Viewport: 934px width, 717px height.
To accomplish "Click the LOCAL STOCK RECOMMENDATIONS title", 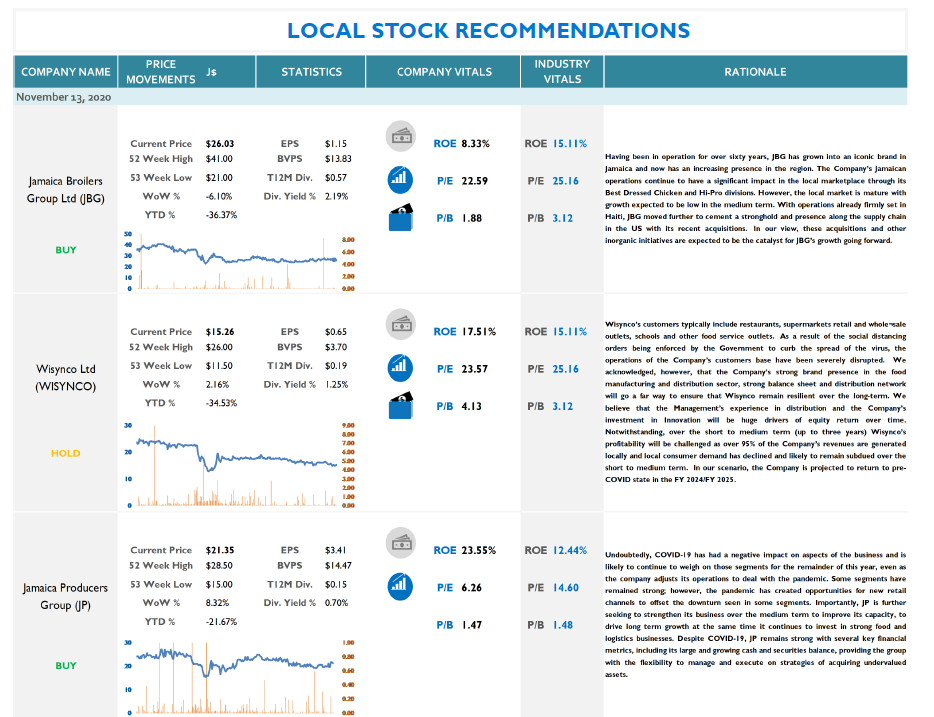I will [x=488, y=30].
